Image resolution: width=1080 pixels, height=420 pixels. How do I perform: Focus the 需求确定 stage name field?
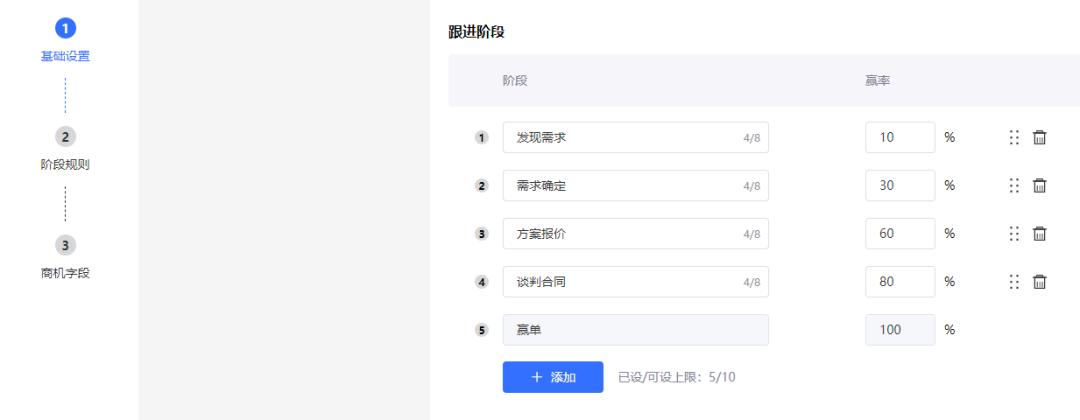[x=636, y=186]
